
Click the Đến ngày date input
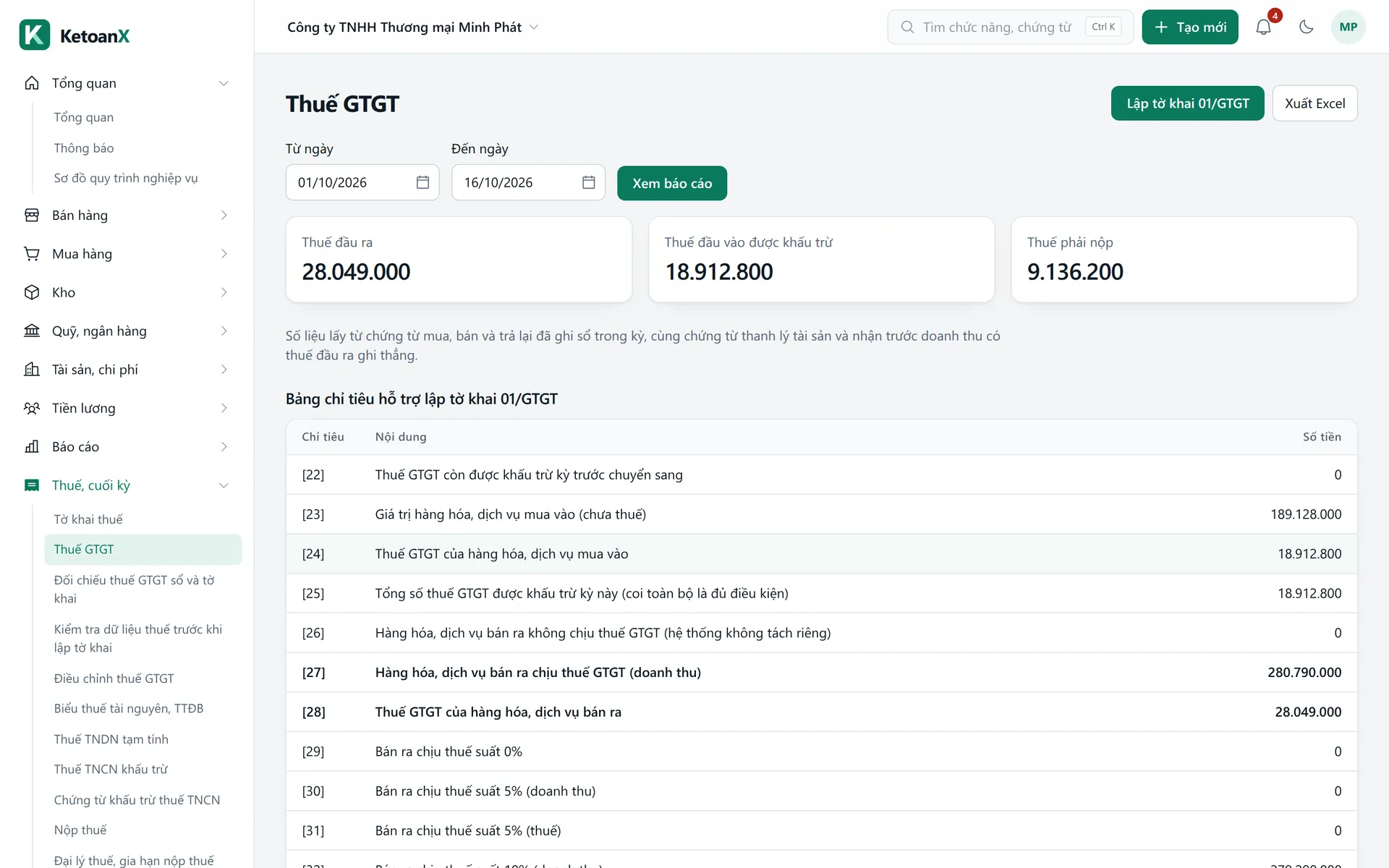pyautogui.click(x=528, y=182)
